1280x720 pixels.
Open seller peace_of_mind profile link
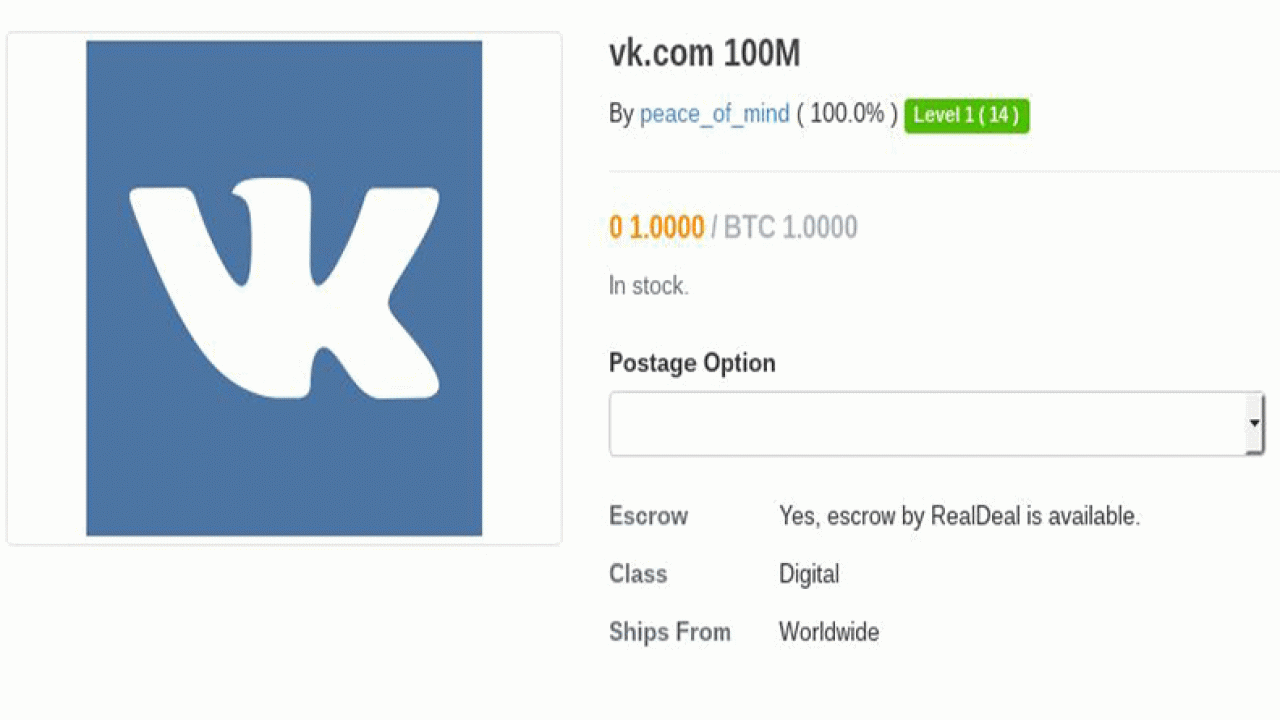coord(714,114)
